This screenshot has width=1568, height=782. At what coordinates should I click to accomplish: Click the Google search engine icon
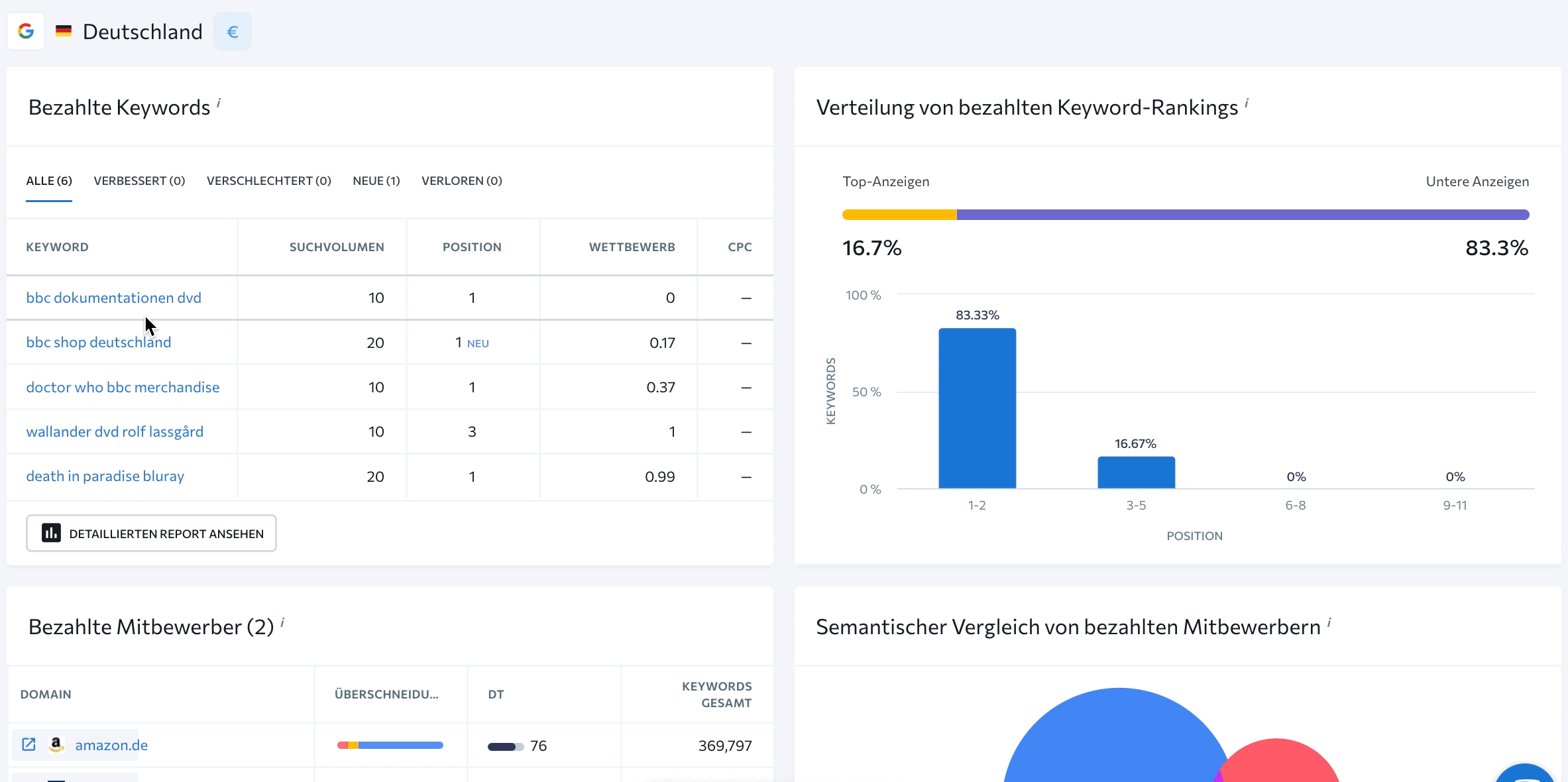pos(26,31)
